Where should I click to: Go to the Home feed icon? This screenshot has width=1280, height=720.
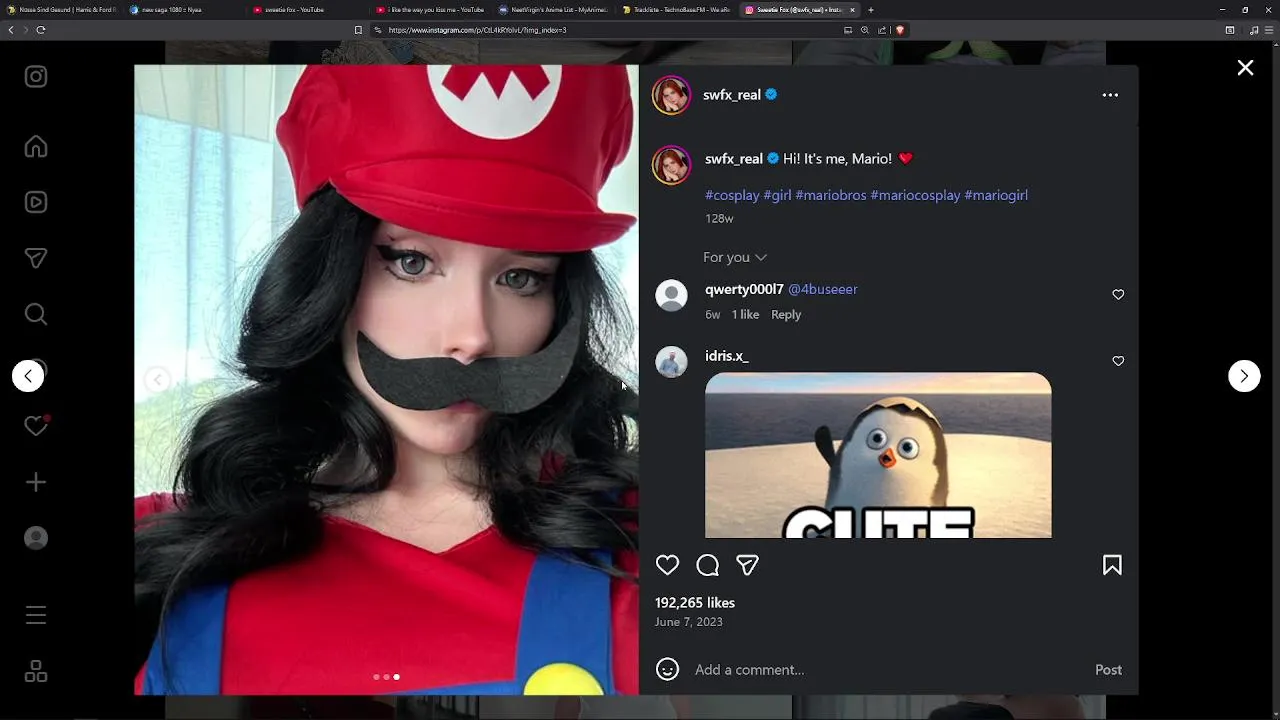36,147
